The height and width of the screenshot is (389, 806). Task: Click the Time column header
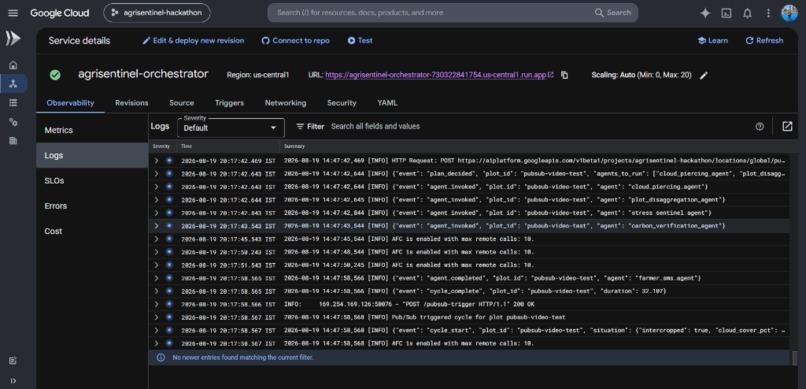pos(187,146)
